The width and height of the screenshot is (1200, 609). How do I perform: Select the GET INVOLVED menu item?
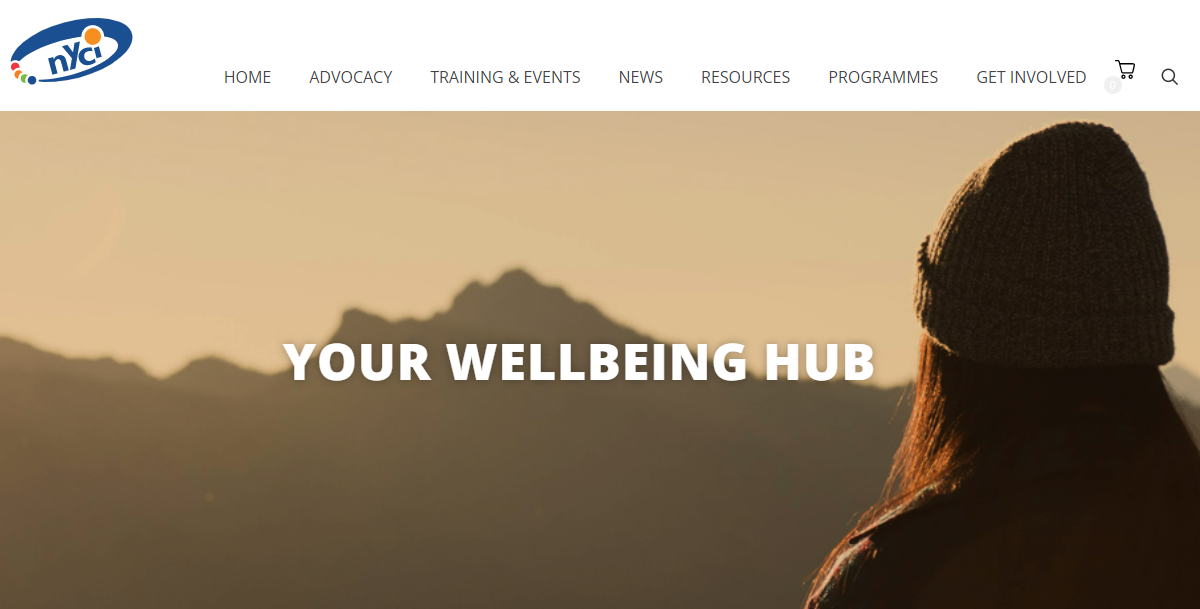pyautogui.click(x=1031, y=77)
